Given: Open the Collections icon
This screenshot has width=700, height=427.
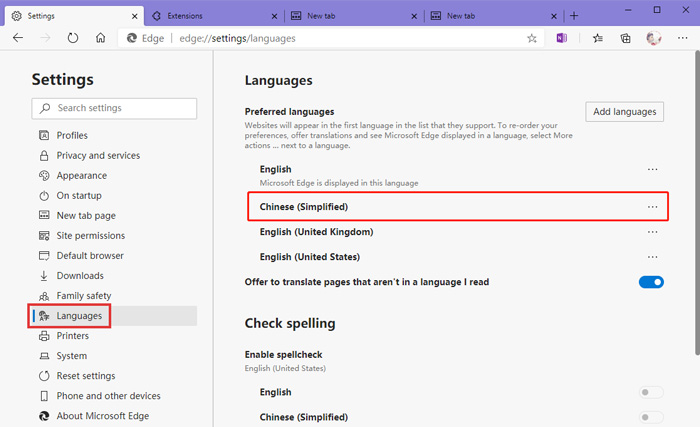Looking at the screenshot, I should click(x=625, y=38).
